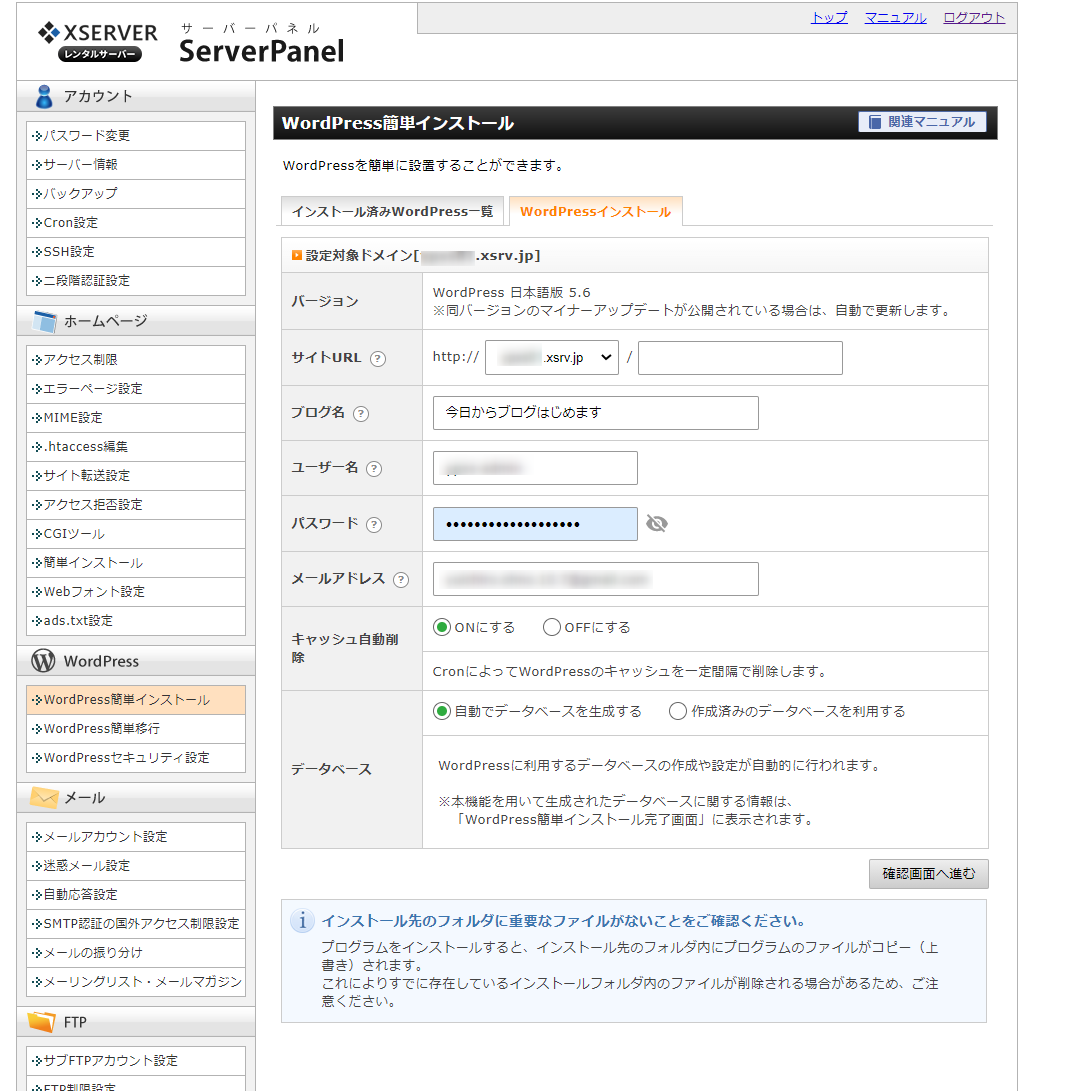Image resolution: width=1088 pixels, height=1091 pixels.
Task: Select OFFにする cache deletion option
Action: pos(552,628)
